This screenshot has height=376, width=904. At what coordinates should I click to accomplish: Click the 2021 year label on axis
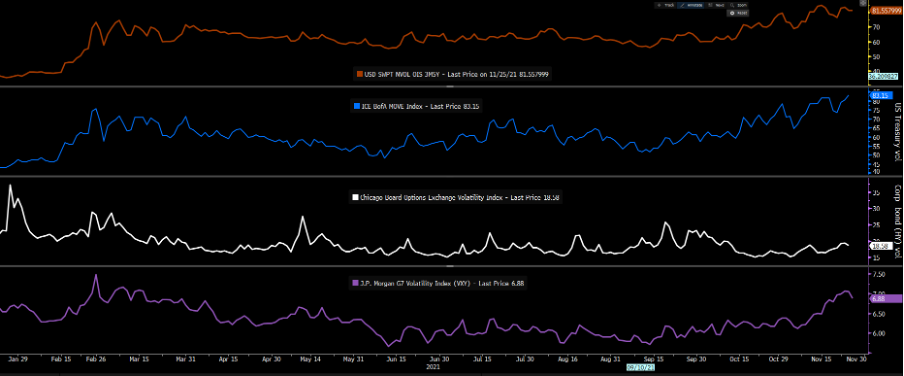(x=432, y=366)
